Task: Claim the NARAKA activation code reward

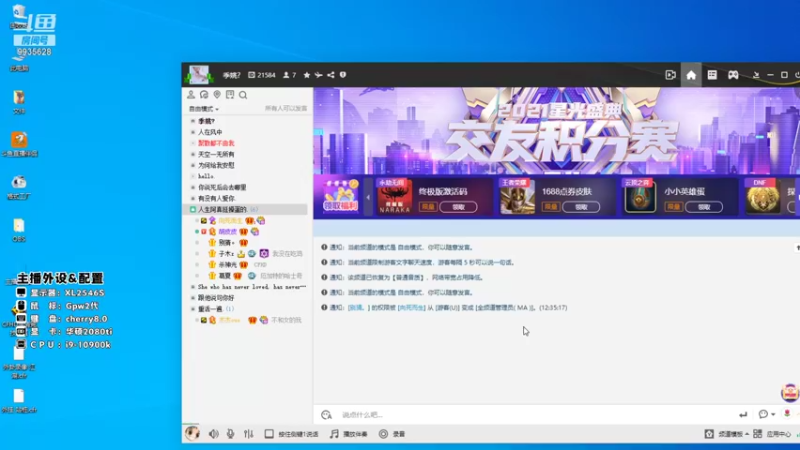Action: coord(458,207)
